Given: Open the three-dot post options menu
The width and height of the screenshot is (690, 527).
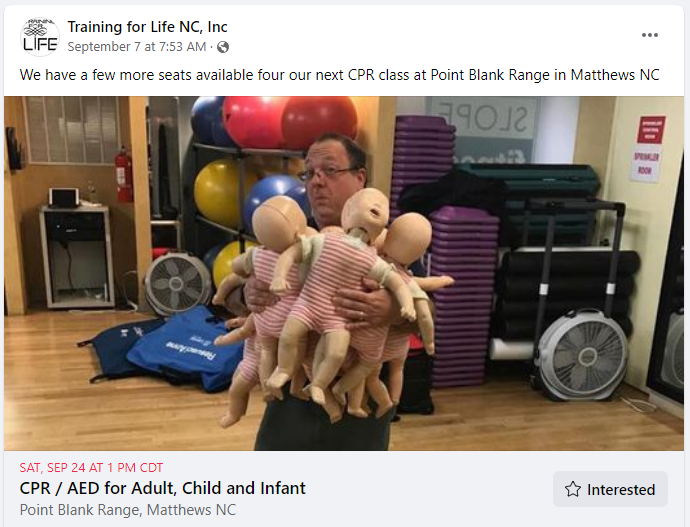Looking at the screenshot, I should pos(650,35).
